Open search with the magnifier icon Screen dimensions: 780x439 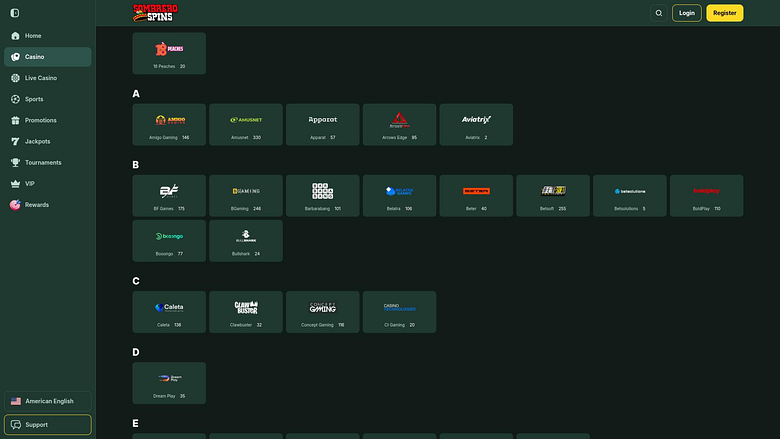(x=659, y=13)
